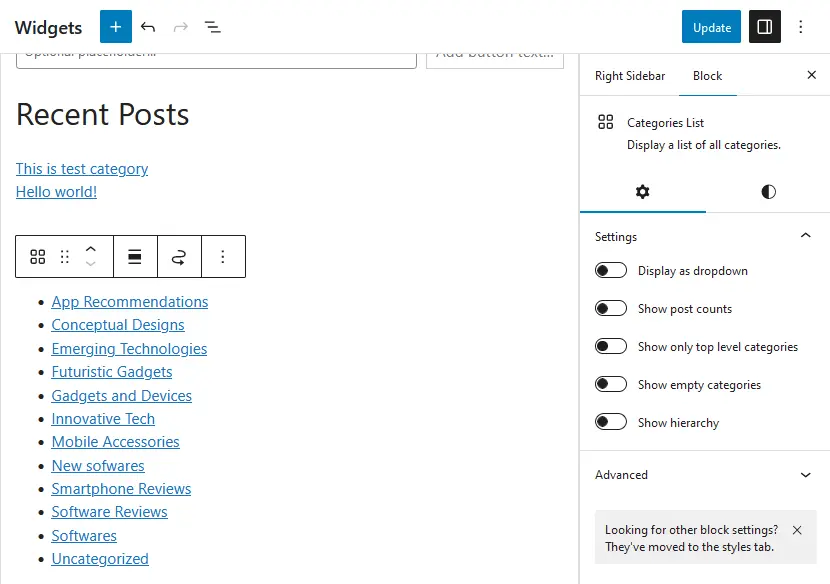Click the Softwares category link
830x584 pixels.
[84, 536]
